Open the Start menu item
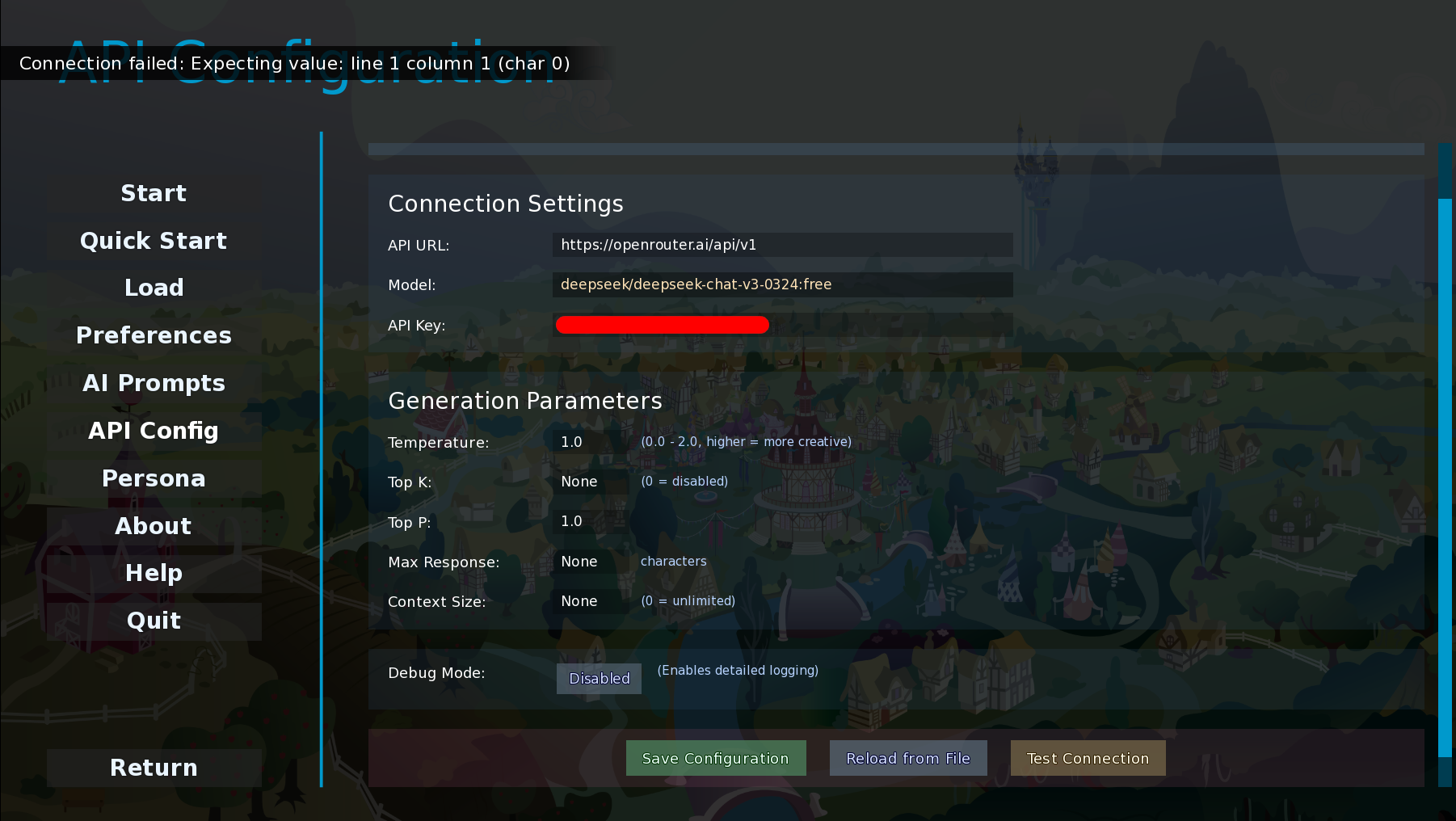The image size is (1456, 821). click(x=154, y=193)
